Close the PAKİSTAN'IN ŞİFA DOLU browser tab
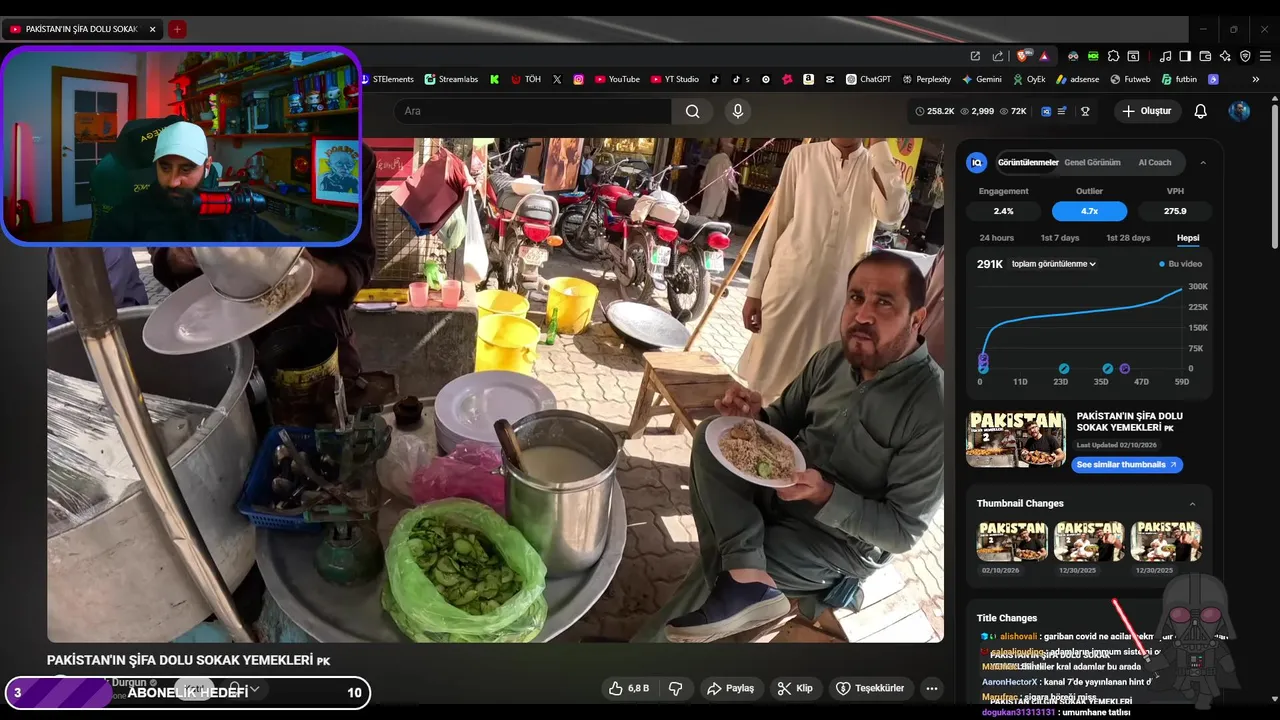Image resolution: width=1280 pixels, height=720 pixels. pos(152,29)
